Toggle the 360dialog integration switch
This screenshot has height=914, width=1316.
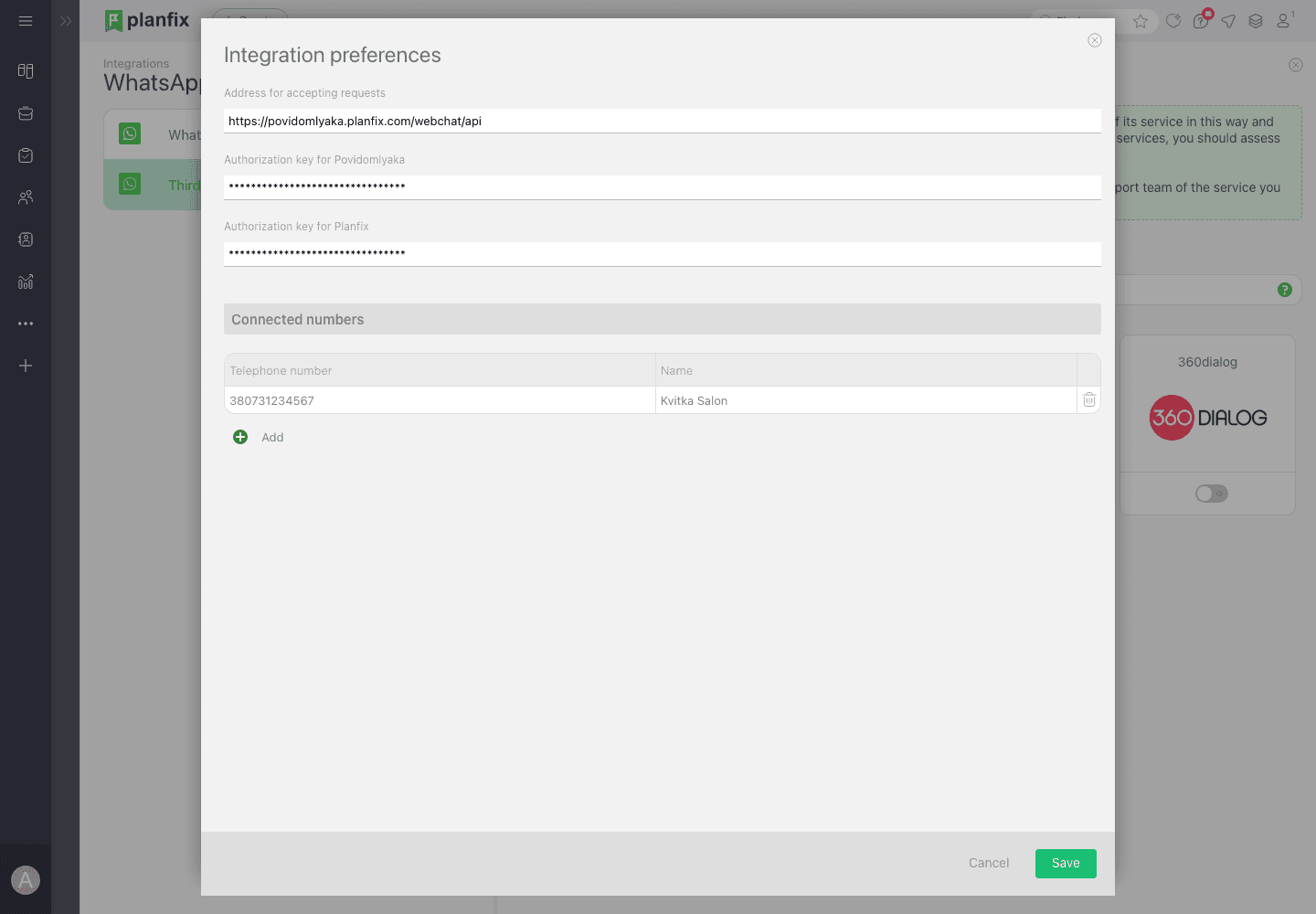1212,494
